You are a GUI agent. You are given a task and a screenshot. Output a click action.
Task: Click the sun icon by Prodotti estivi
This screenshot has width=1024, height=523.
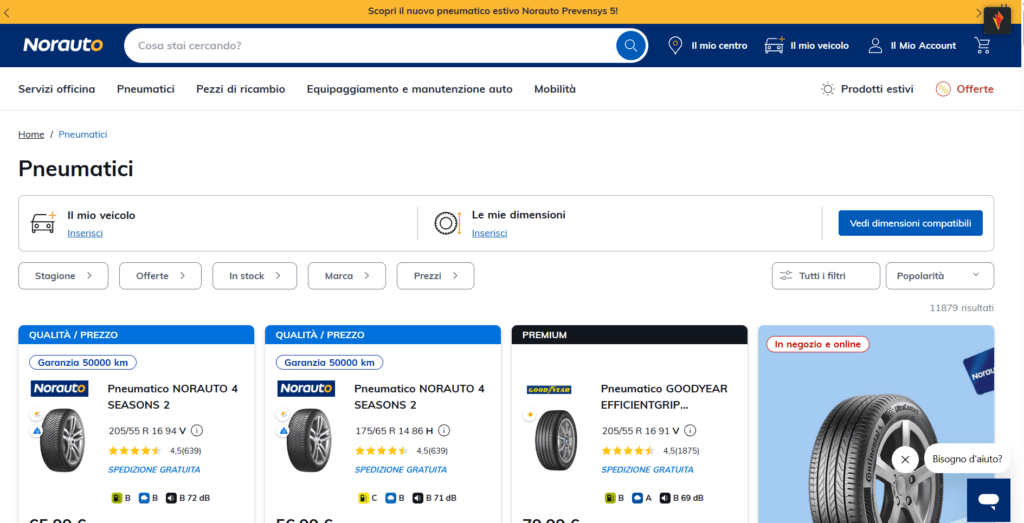828,89
